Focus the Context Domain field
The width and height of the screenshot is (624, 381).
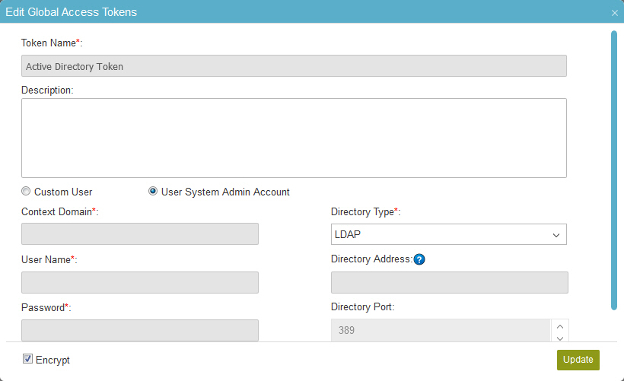(140, 234)
